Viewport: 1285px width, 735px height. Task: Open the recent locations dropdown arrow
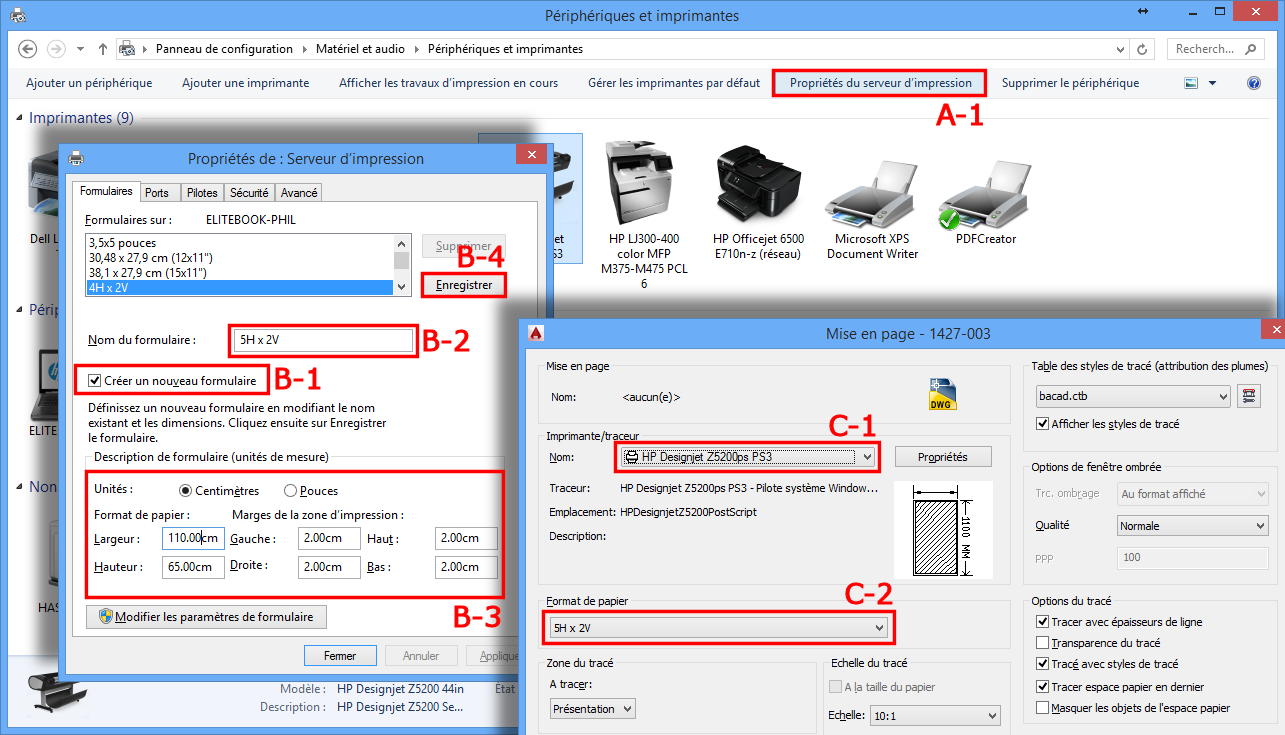[81, 49]
